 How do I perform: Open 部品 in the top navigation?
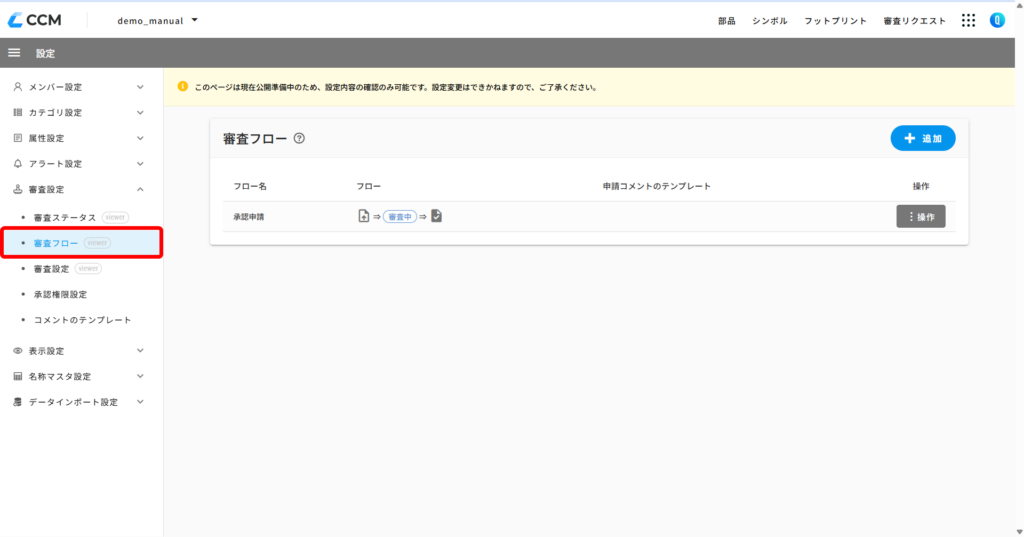(726, 21)
